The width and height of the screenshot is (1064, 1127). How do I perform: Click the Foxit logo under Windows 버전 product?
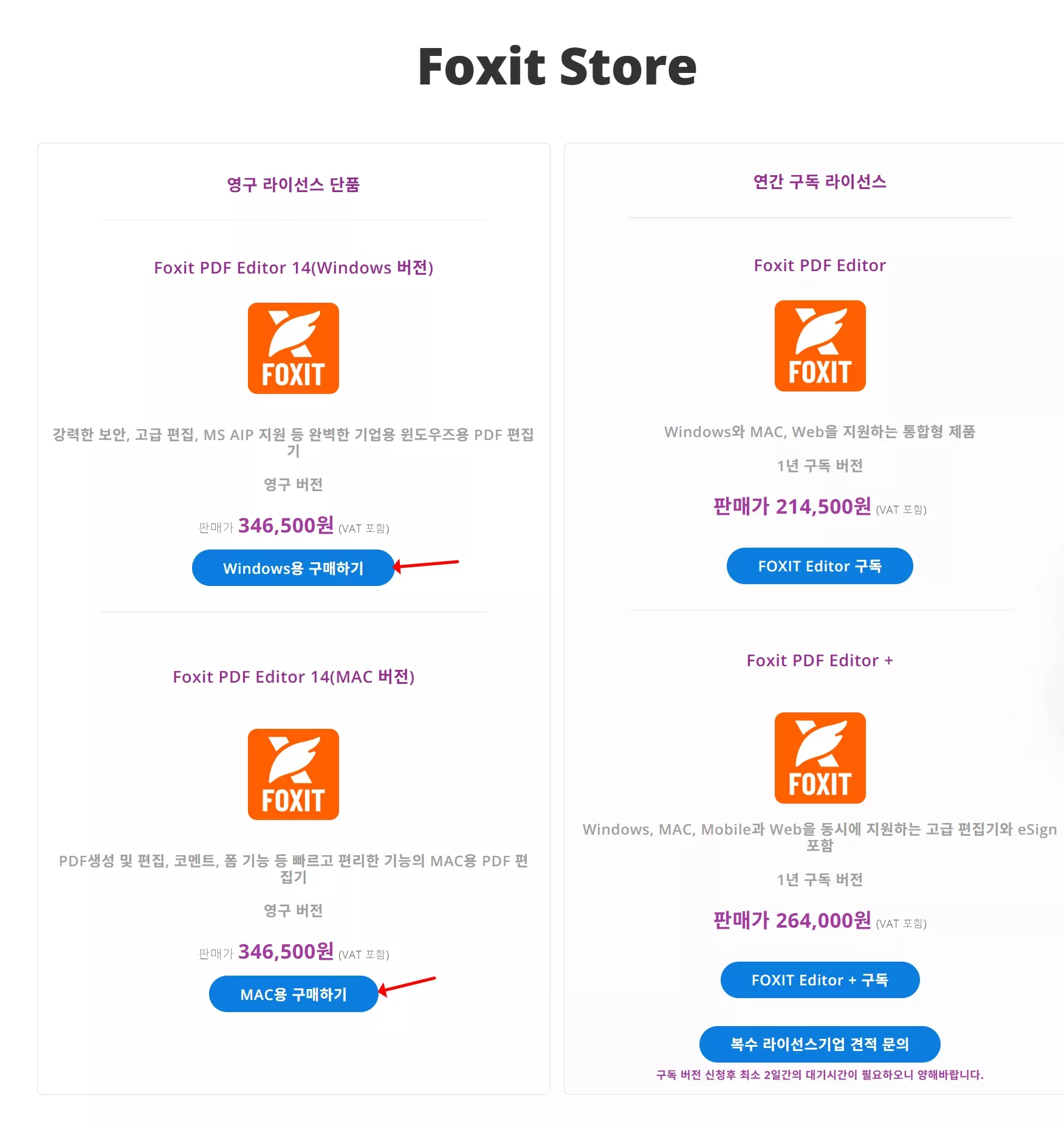(x=293, y=347)
